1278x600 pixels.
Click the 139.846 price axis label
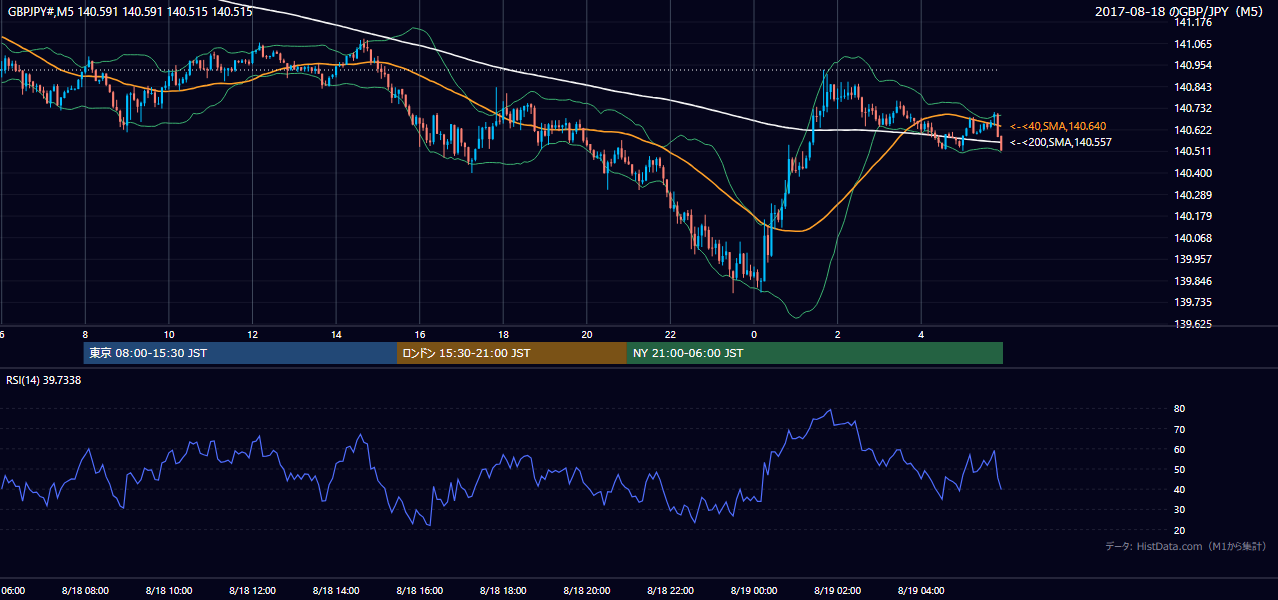1194,281
